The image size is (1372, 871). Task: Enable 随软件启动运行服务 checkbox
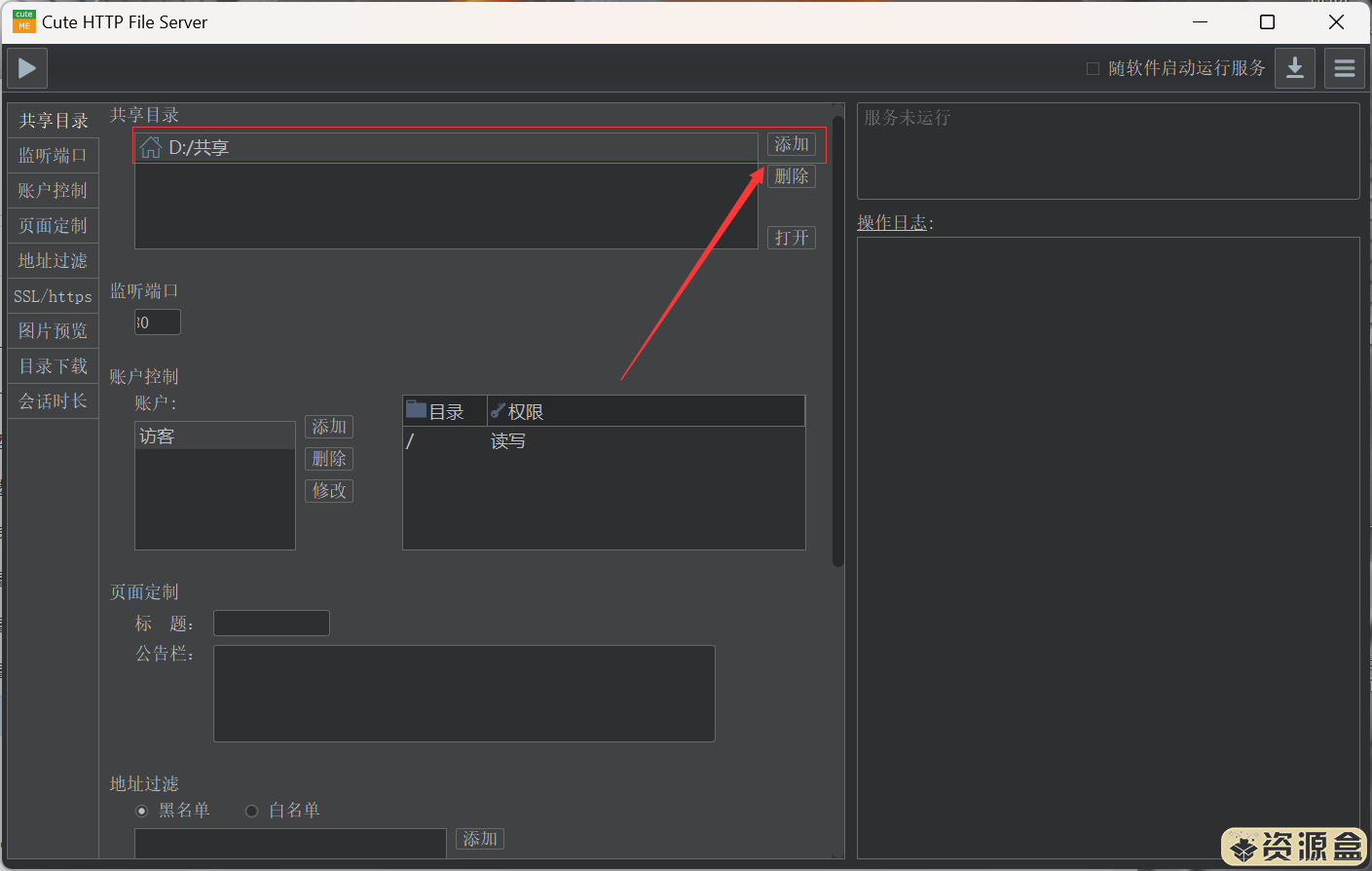pyautogui.click(x=1093, y=68)
